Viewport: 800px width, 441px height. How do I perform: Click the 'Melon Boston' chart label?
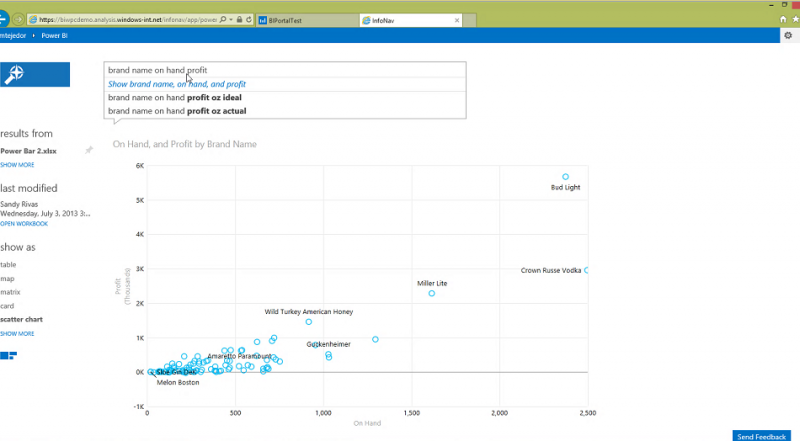coord(178,382)
